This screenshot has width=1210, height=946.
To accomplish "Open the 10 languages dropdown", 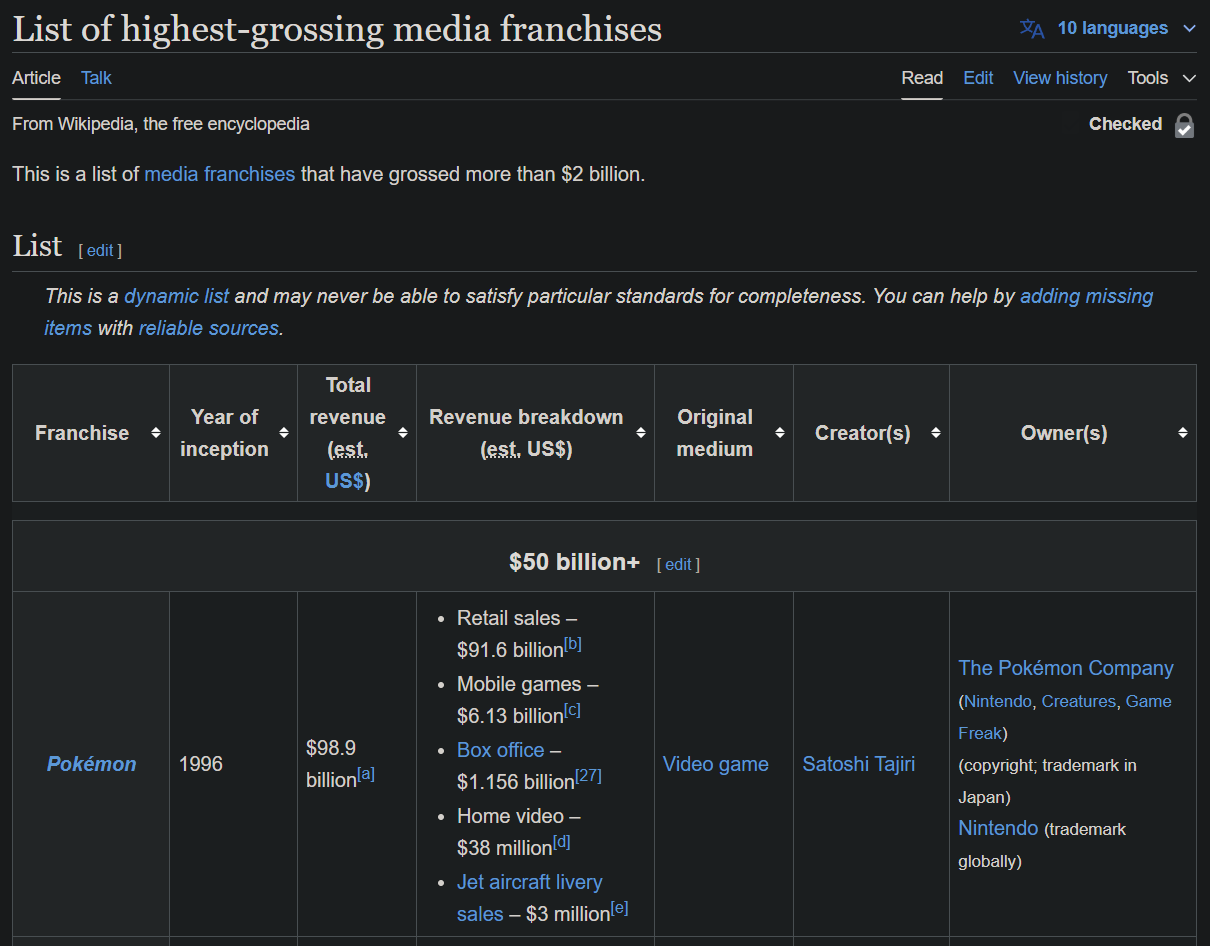I will pyautogui.click(x=1126, y=28).
